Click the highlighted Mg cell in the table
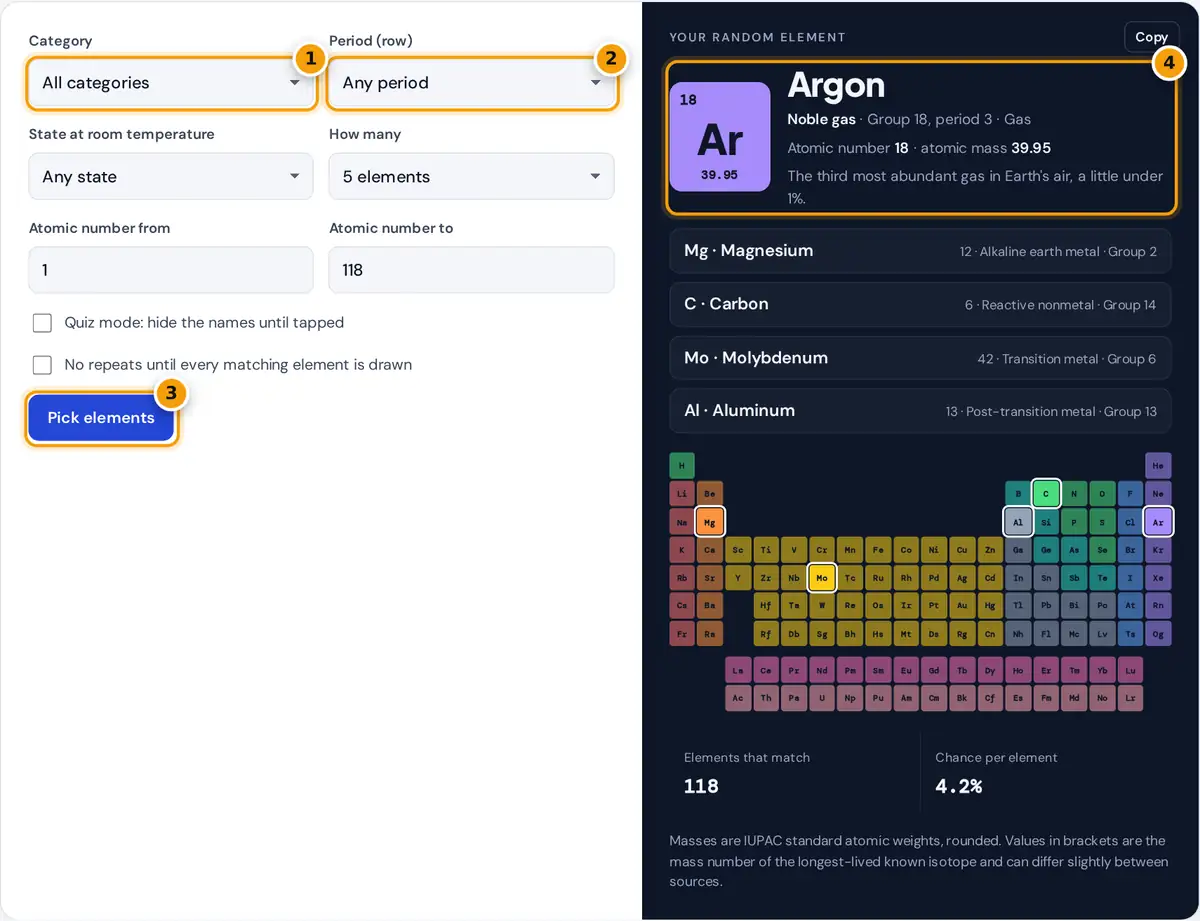 pyautogui.click(x=710, y=522)
